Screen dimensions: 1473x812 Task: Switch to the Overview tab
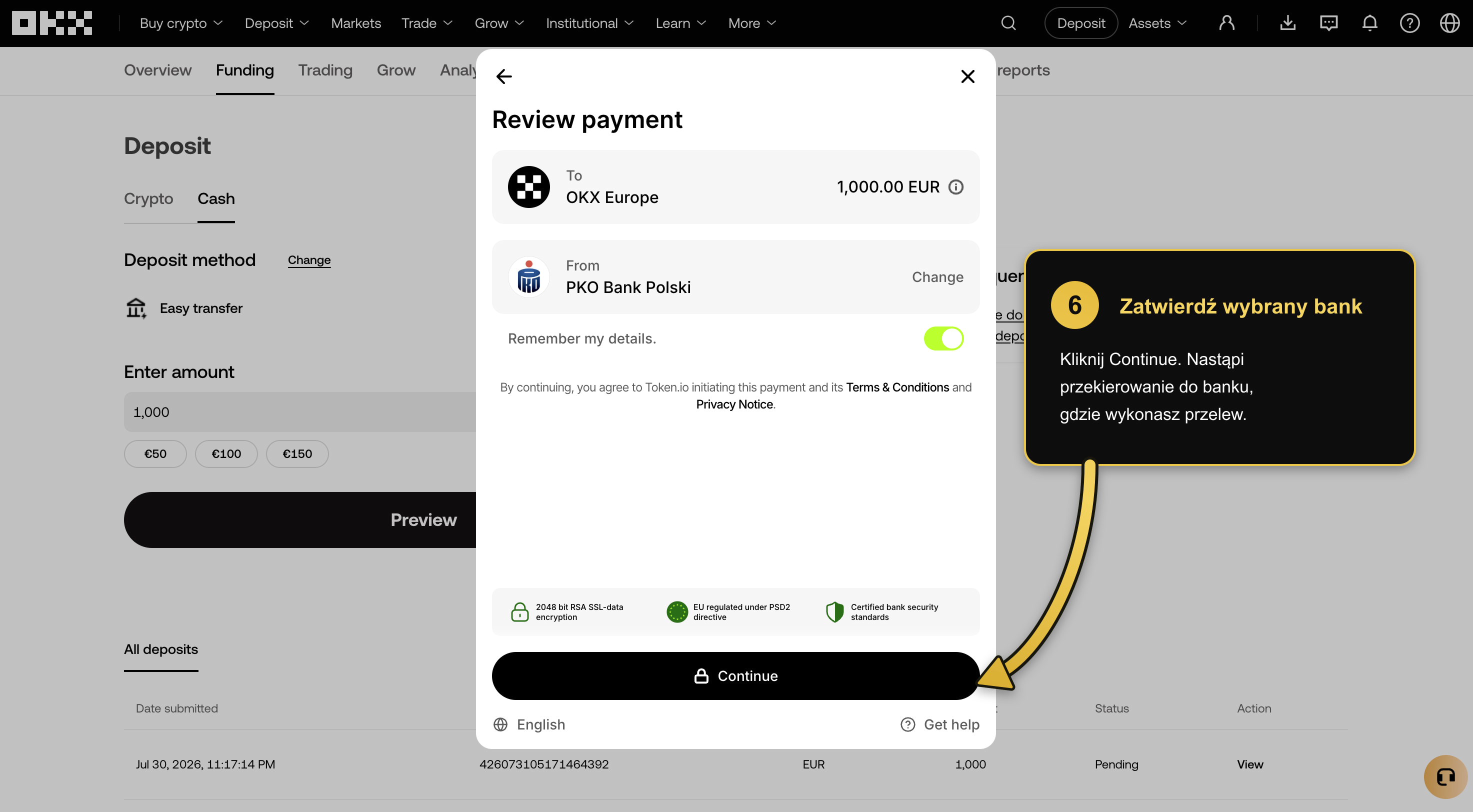pyautogui.click(x=158, y=70)
